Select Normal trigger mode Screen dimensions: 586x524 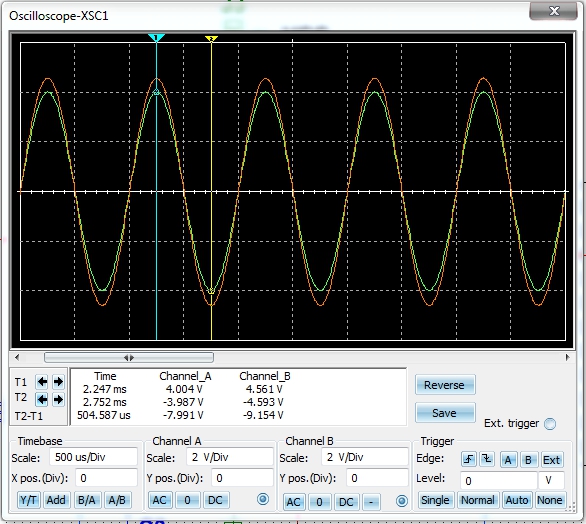(x=478, y=500)
